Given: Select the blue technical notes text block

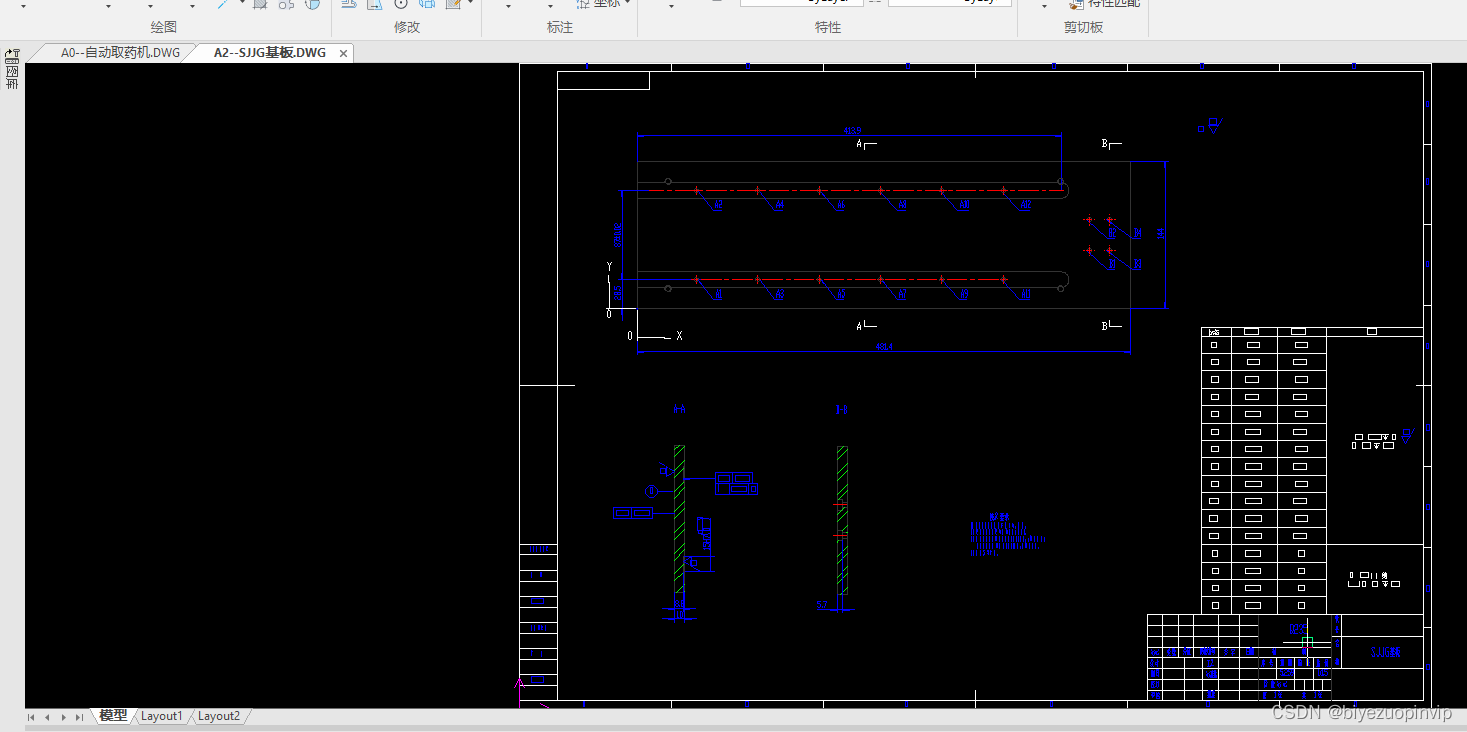Looking at the screenshot, I should click(1007, 536).
